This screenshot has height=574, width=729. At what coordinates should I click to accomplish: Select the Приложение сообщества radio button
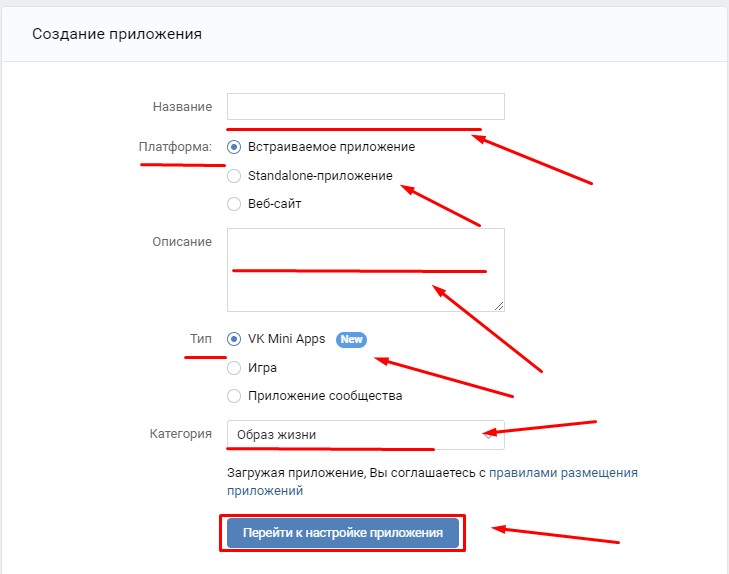pyautogui.click(x=234, y=396)
